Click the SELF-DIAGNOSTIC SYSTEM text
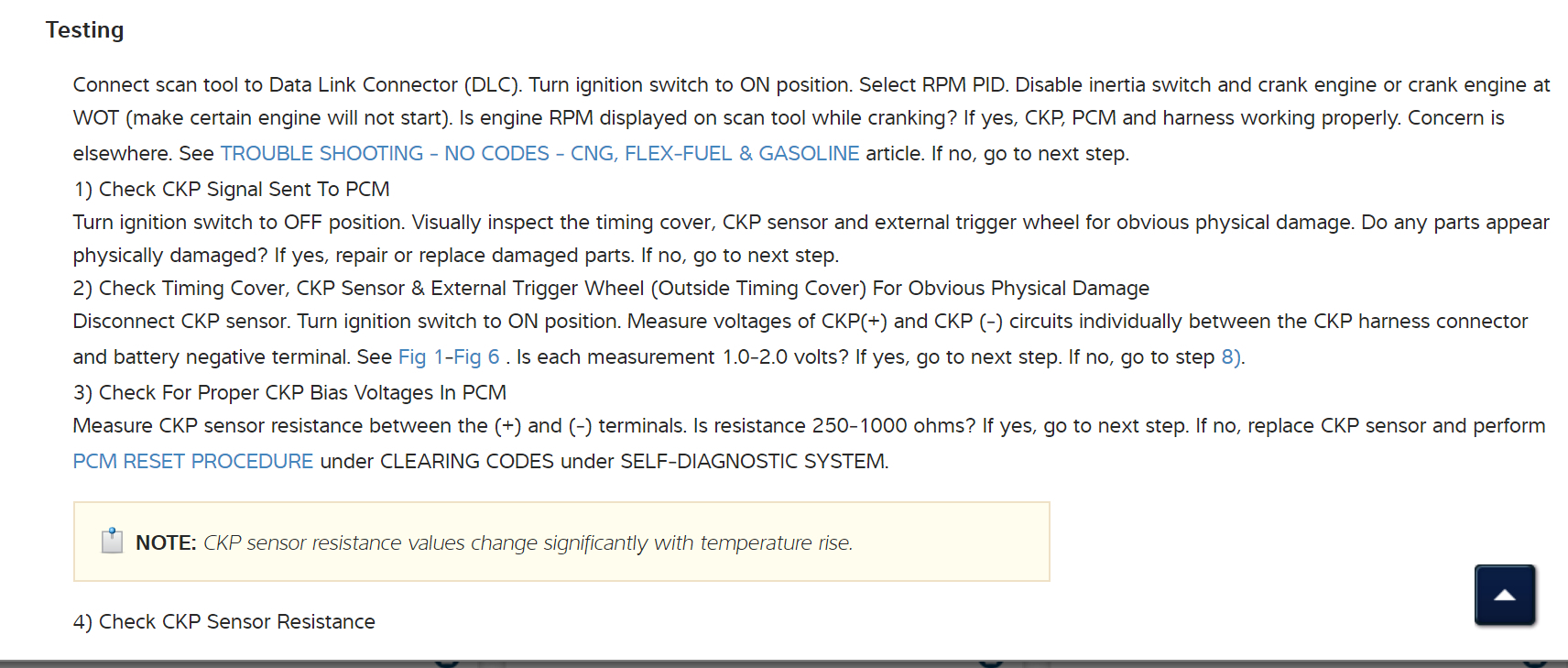Image resolution: width=1568 pixels, height=668 pixels. tap(753, 461)
